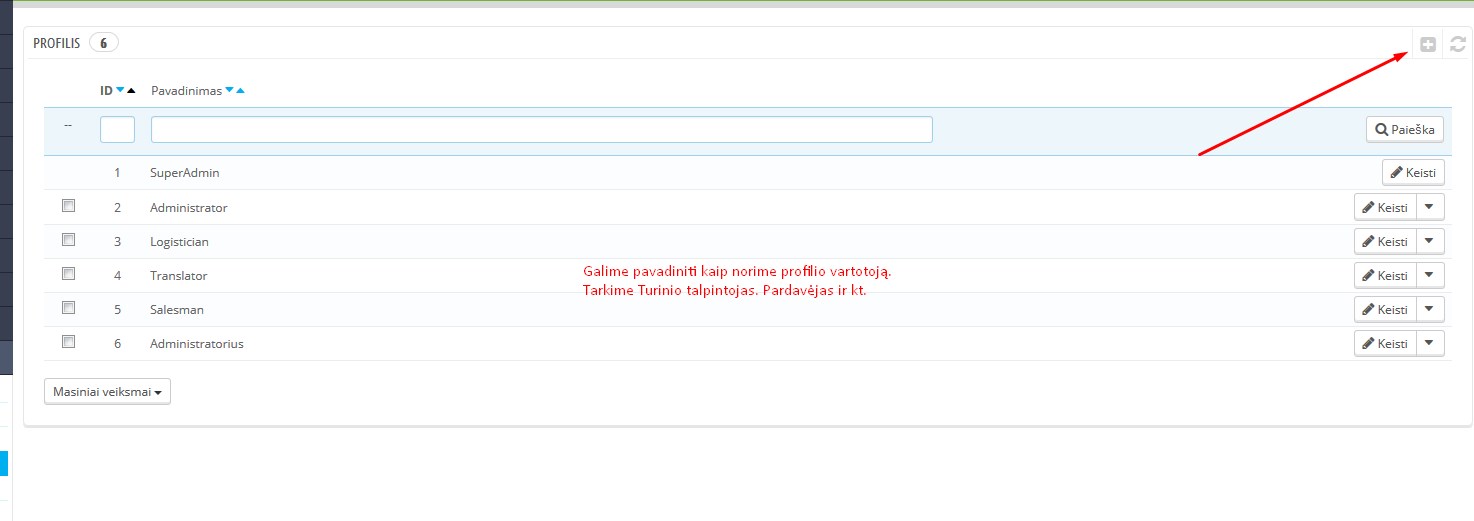Click Keisti for the Logistician profile
Viewport: 1474px width, 521px height.
tap(1385, 242)
